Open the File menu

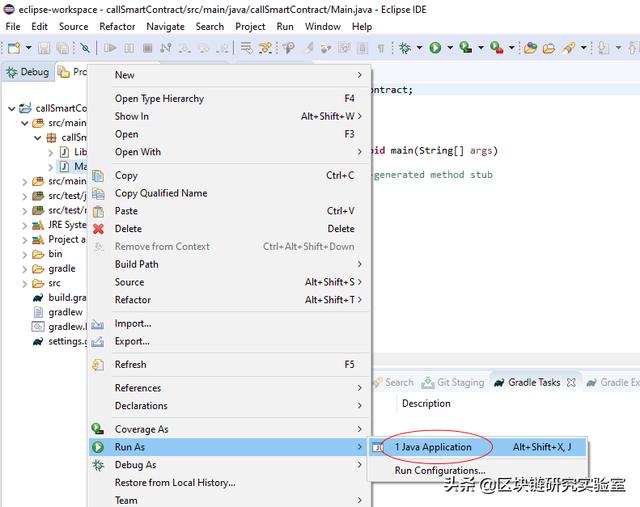(13, 27)
